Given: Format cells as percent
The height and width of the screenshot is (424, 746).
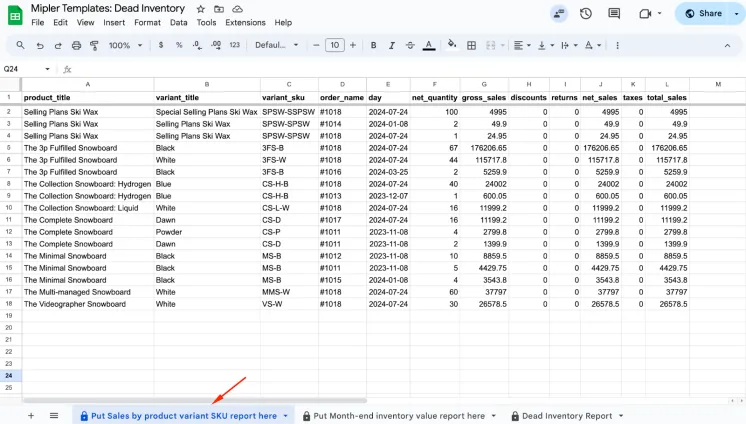Looking at the screenshot, I should coord(179,45).
